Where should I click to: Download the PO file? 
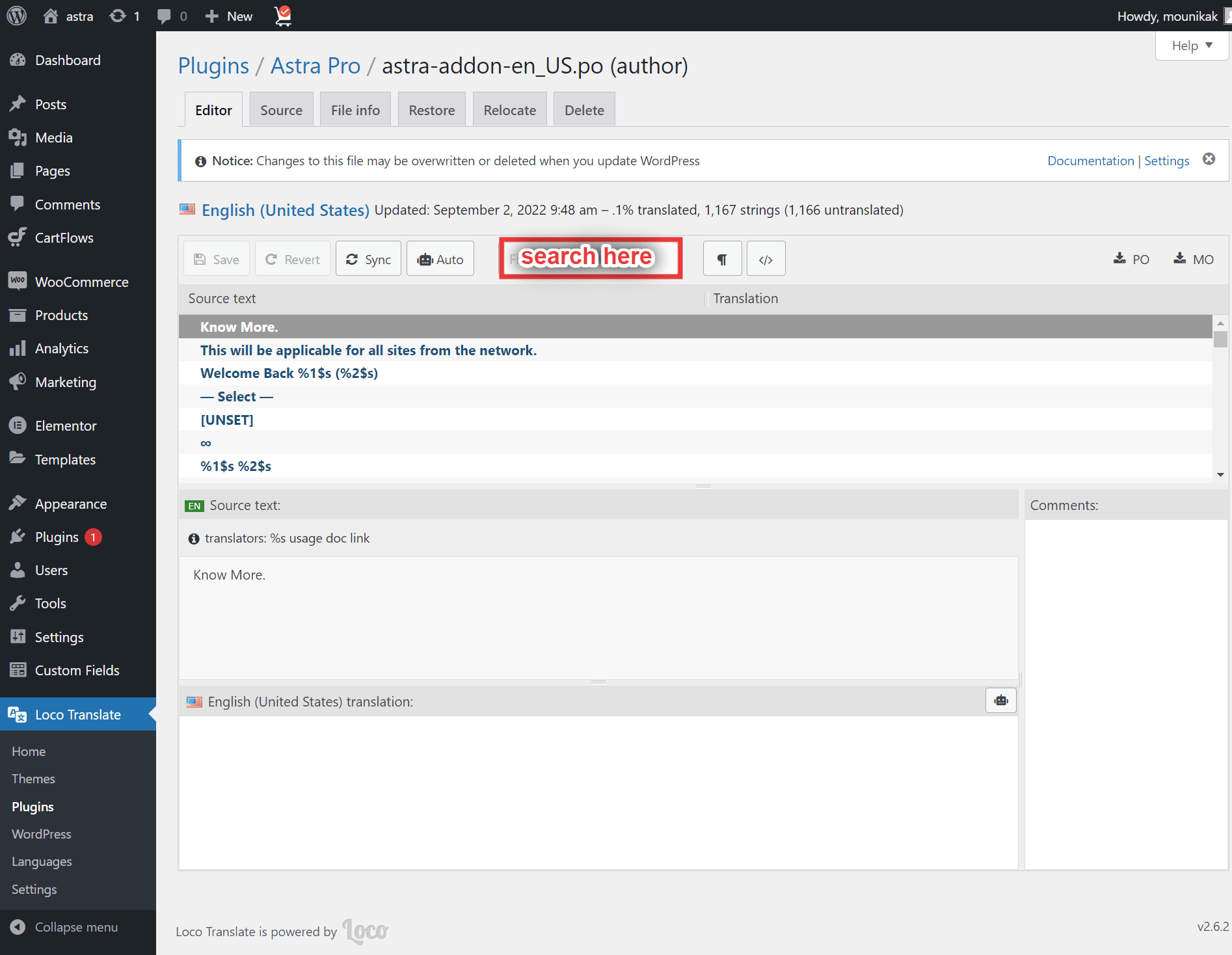1131,259
